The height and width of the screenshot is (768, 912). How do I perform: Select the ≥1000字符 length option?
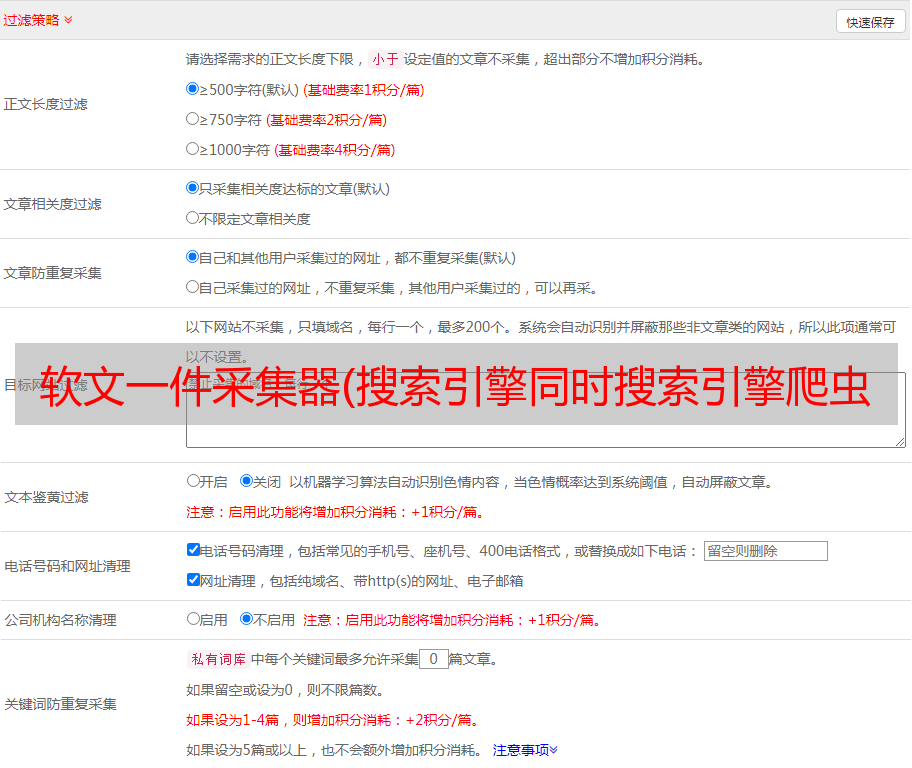(193, 149)
